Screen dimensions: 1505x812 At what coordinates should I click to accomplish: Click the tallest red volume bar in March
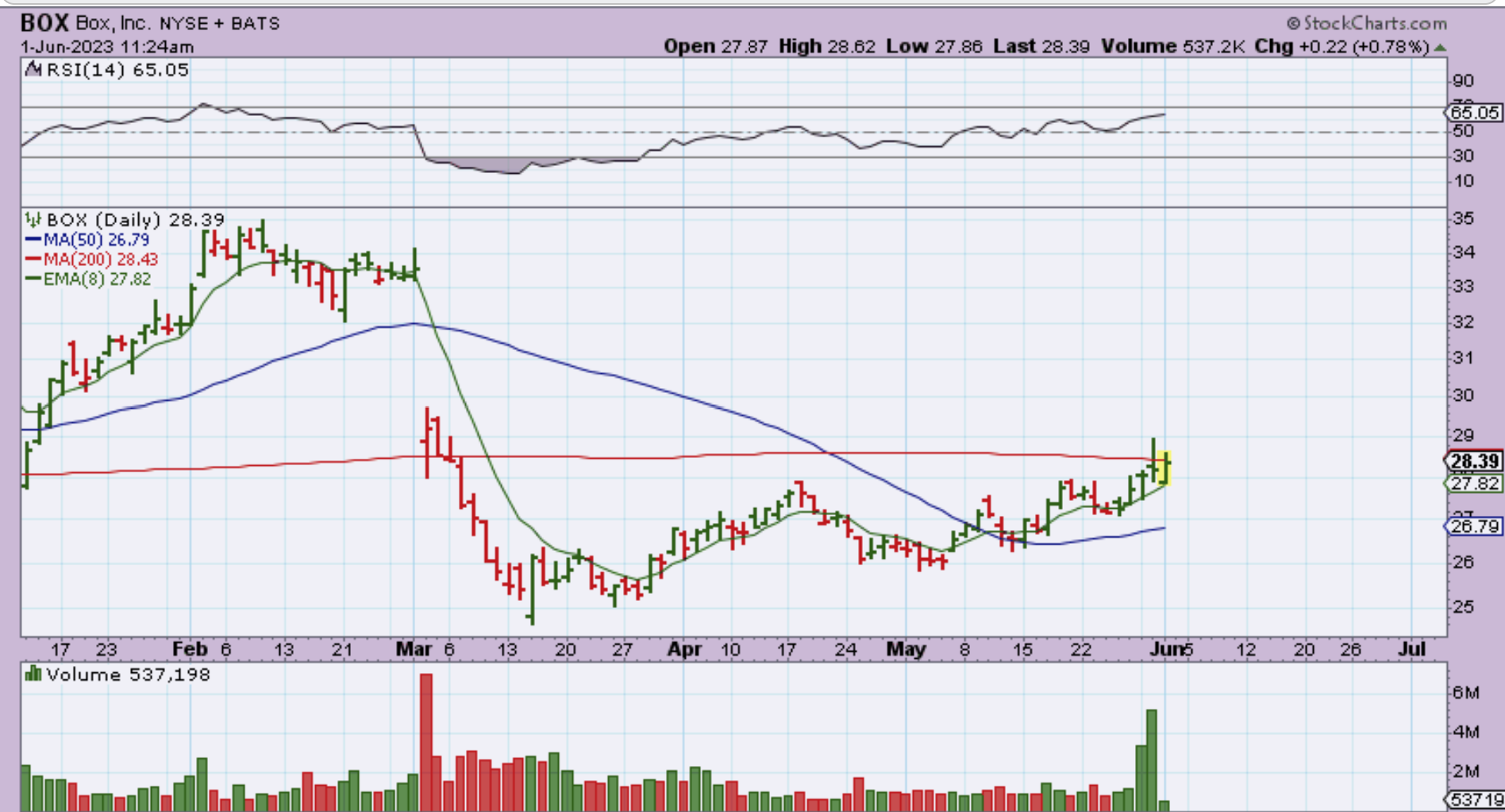click(x=426, y=742)
